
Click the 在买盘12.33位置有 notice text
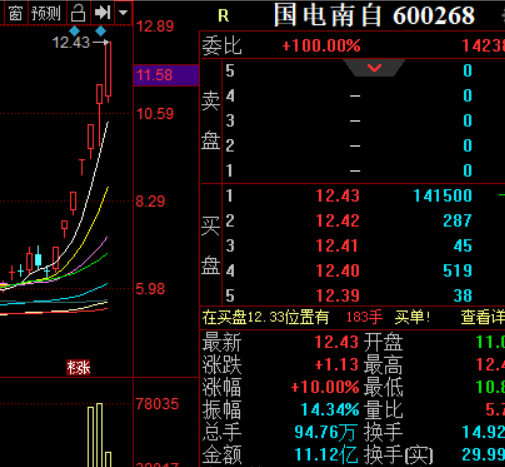coord(266,317)
